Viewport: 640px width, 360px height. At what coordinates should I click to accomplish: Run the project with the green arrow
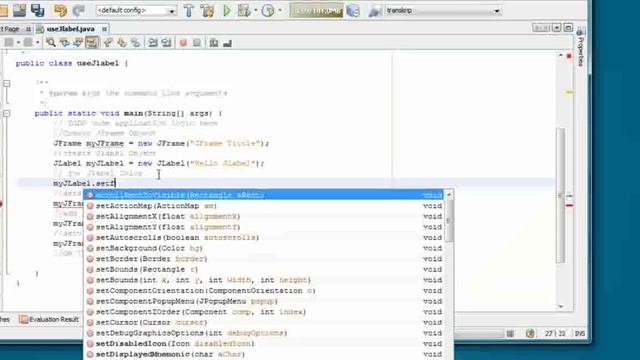[x=227, y=11]
